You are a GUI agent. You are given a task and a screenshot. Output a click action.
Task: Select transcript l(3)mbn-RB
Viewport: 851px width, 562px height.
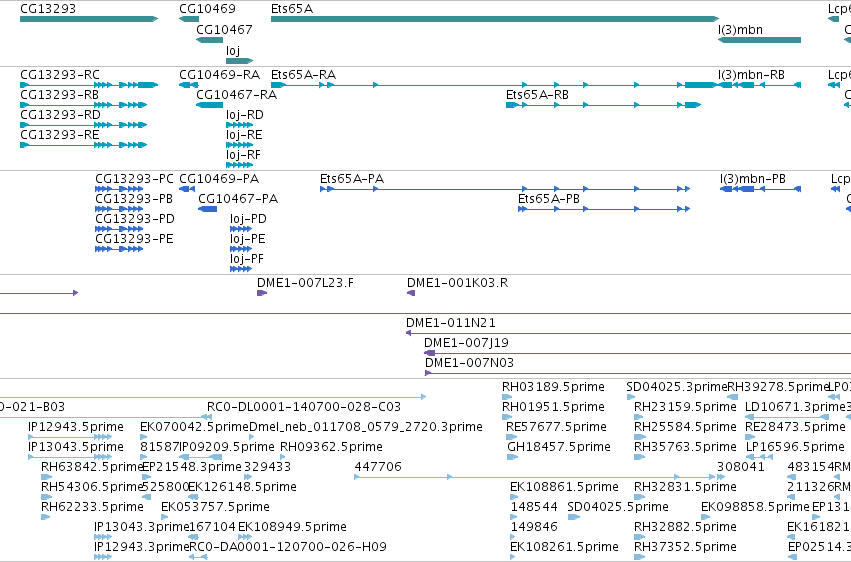pos(759,85)
